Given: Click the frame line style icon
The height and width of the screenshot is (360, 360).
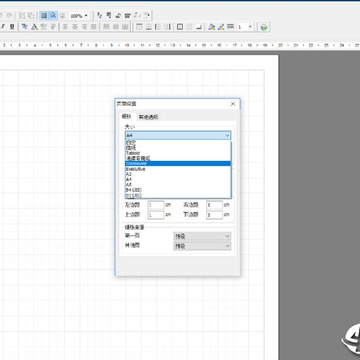Looking at the screenshot, I should pyautogui.click(x=230, y=27).
